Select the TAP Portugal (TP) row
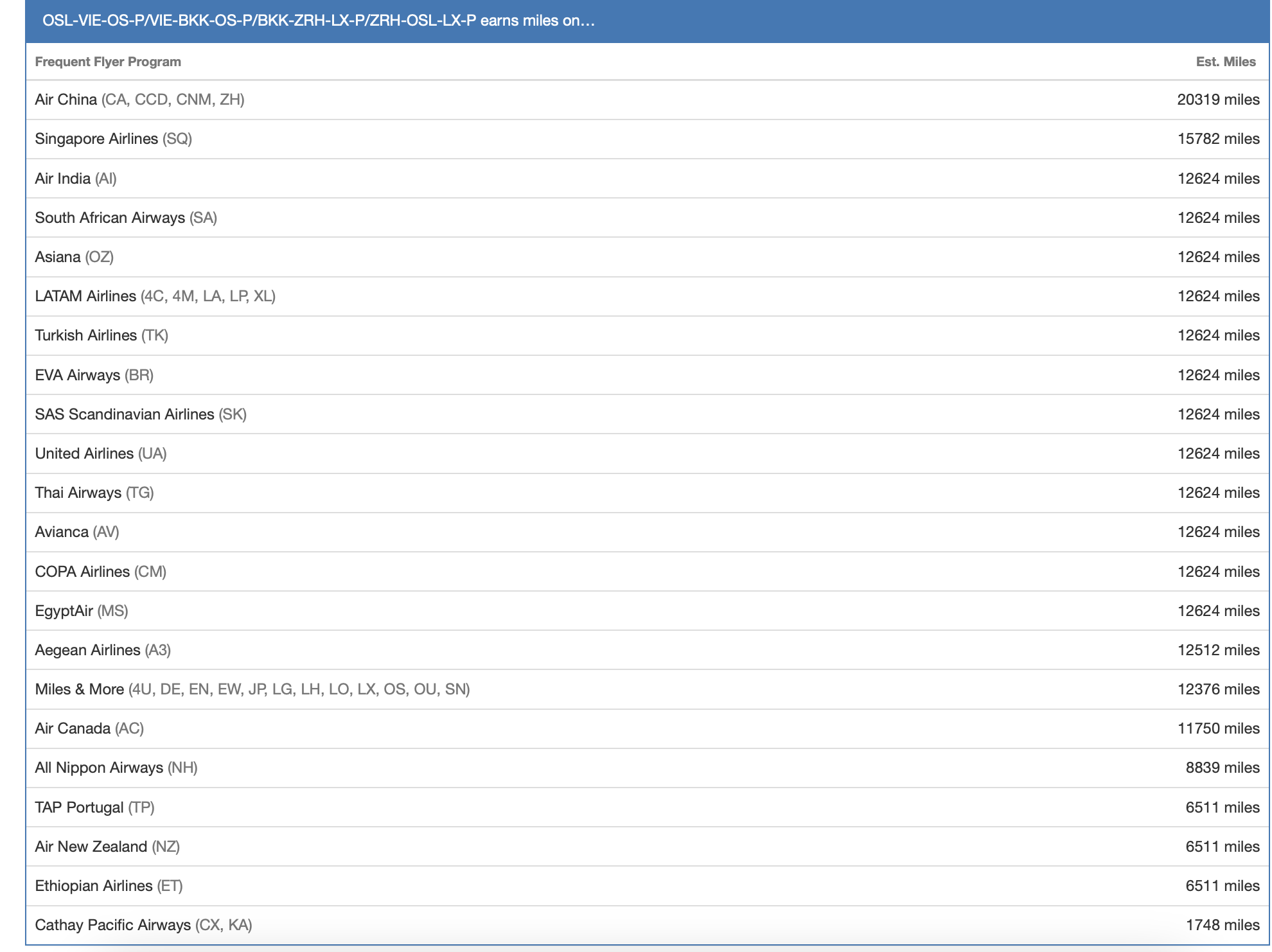Viewport: 1272px width, 952px height. [648, 807]
